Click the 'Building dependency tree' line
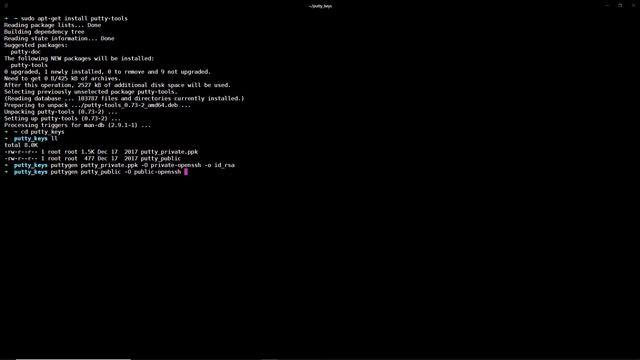Screen dimensions: 640x360 pyautogui.click(x=44, y=32)
